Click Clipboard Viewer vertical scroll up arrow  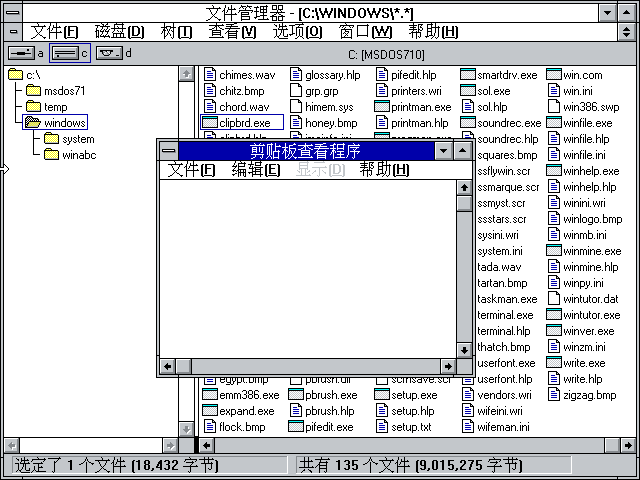coord(464,188)
